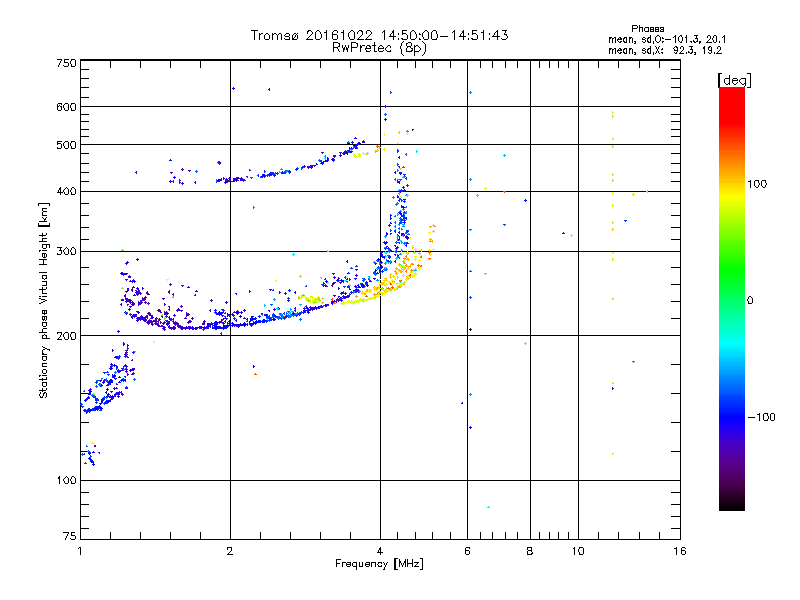Click the frequency axis tick "4"
Screen dimensions: 800x600
pos(380,551)
